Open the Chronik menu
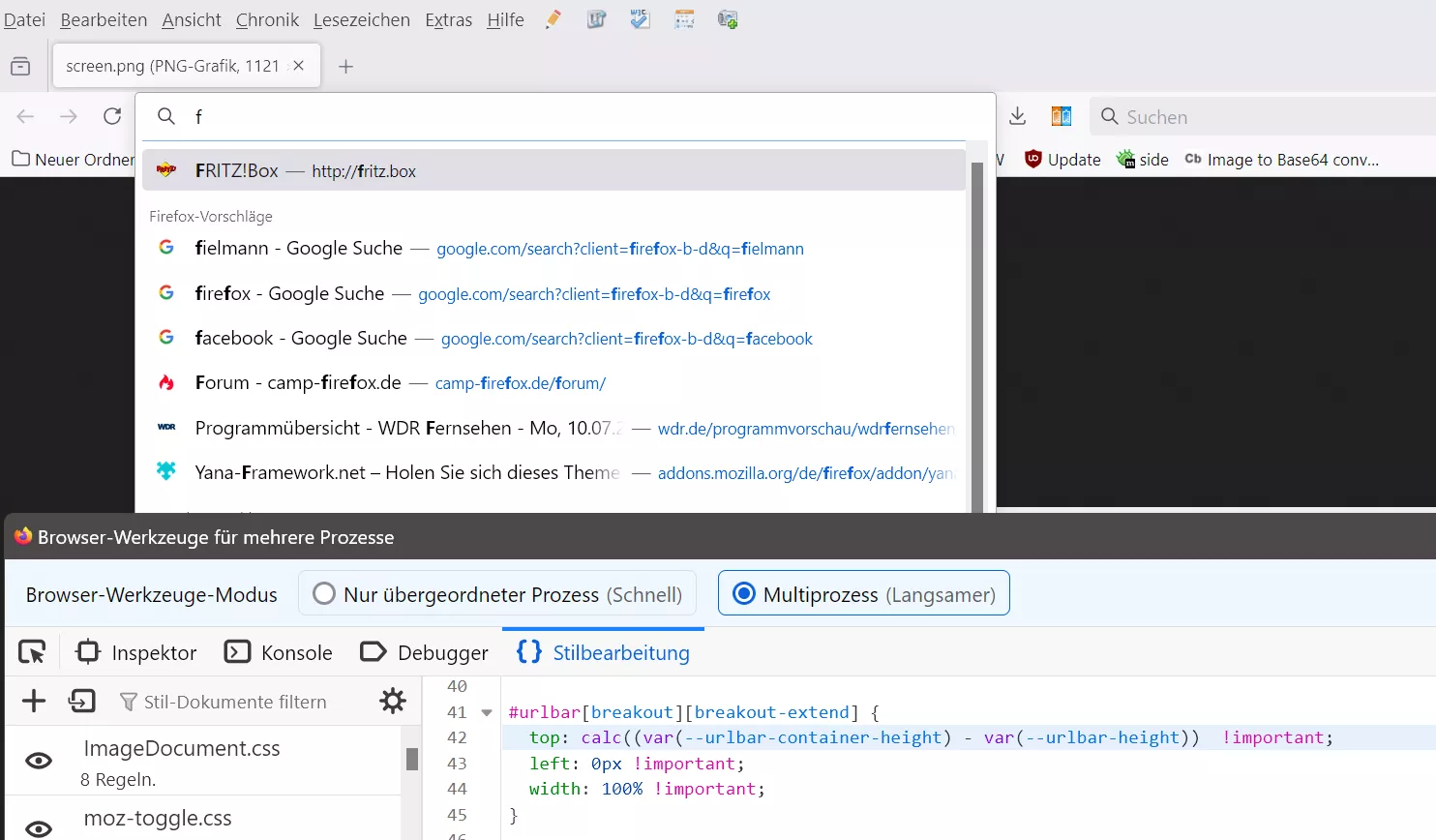Screen dimensions: 1436x840 (x=267, y=19)
